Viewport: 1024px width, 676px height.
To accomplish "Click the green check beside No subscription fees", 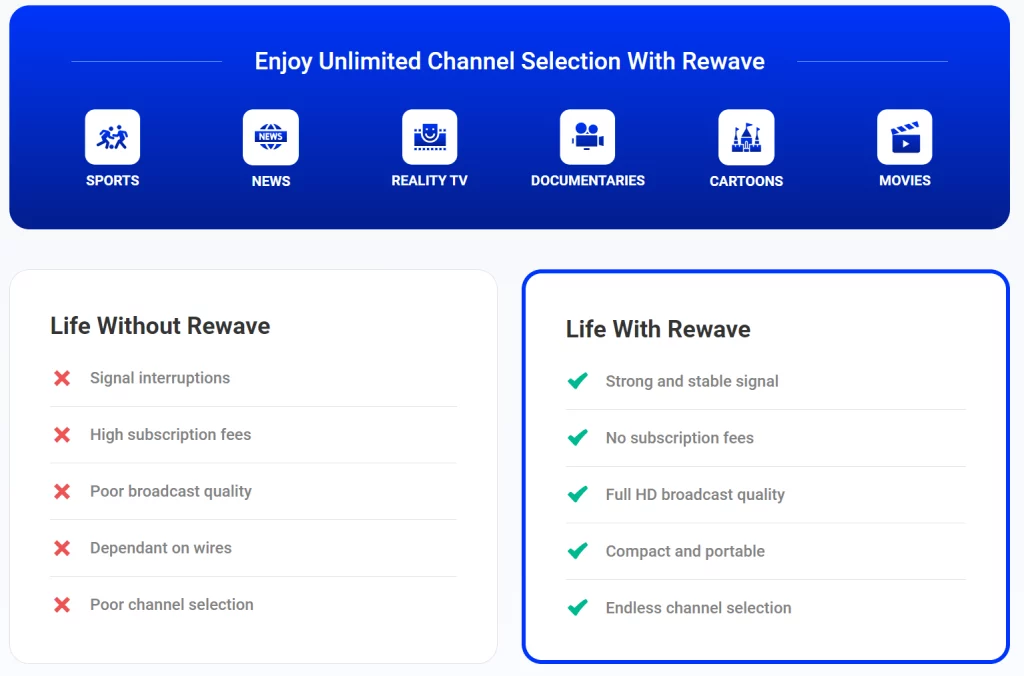I will (578, 438).
